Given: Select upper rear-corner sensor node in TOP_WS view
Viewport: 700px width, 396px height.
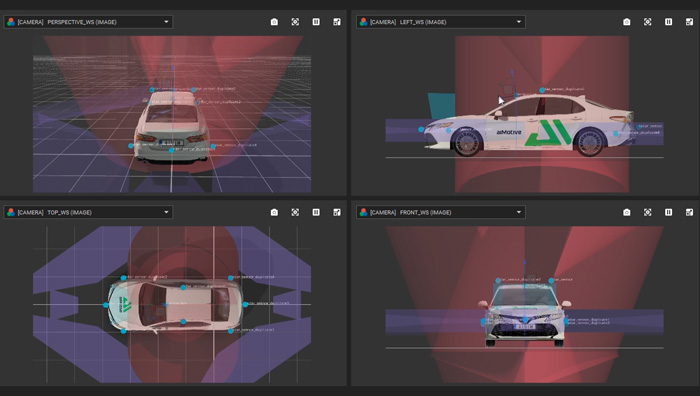Looking at the screenshot, I should (231, 278).
